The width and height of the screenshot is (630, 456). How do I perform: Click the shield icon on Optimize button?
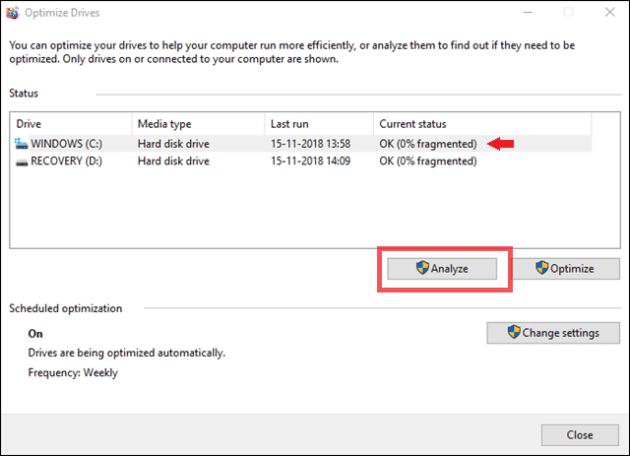[x=542, y=268]
